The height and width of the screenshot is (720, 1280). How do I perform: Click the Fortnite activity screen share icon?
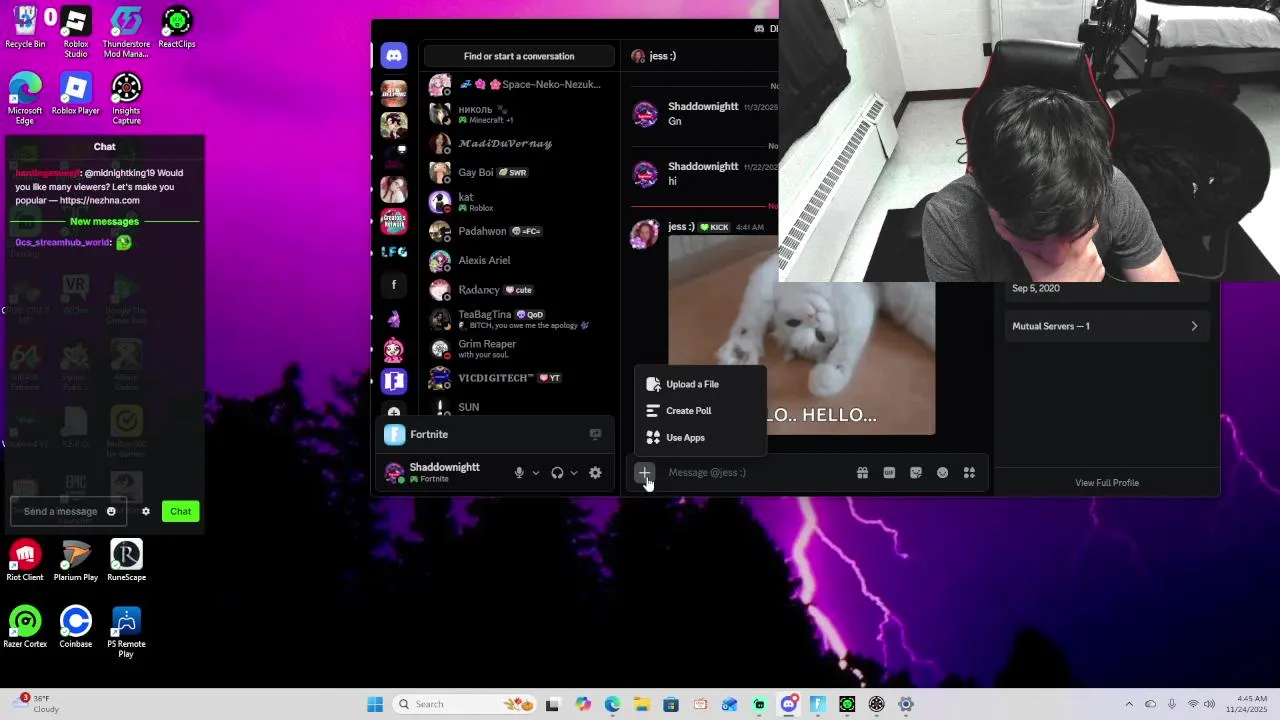pos(595,434)
